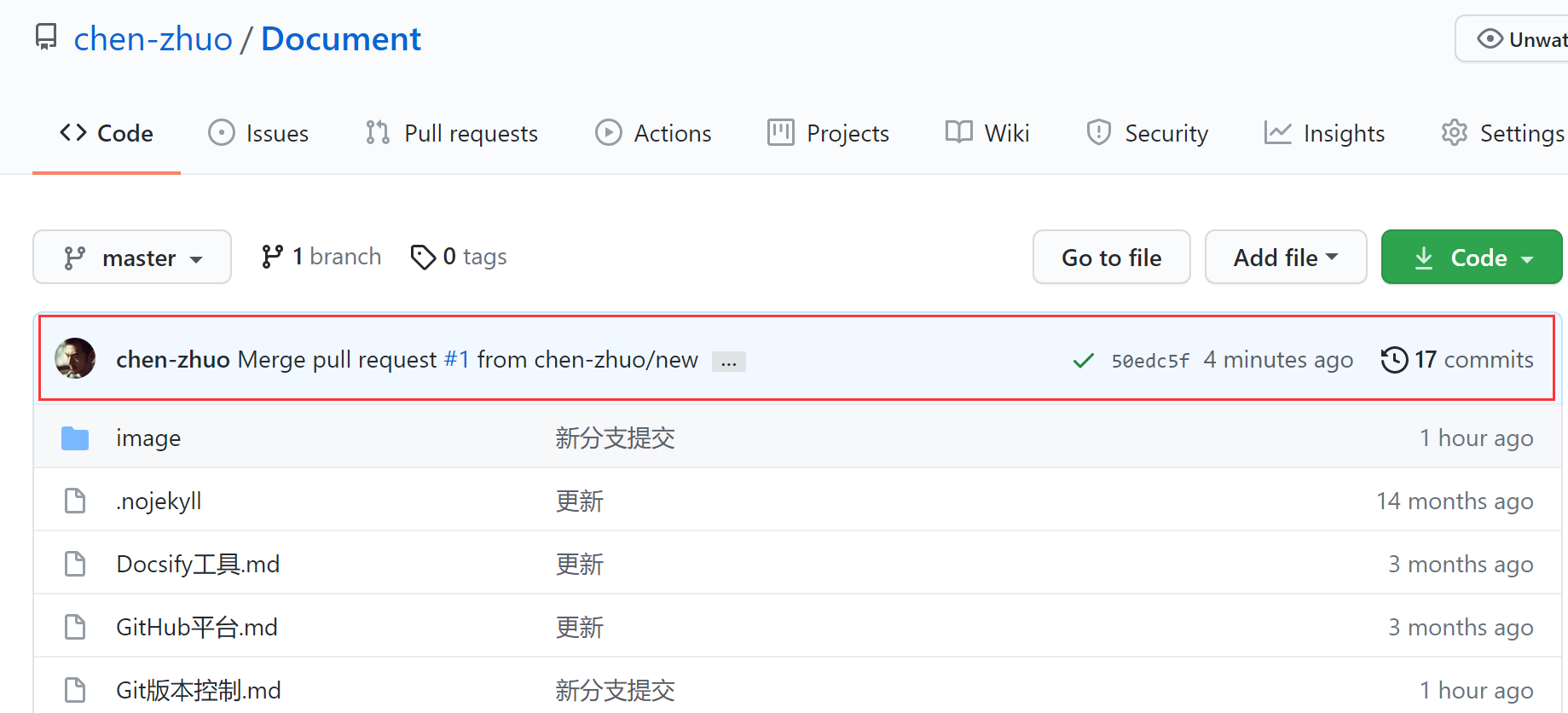Click the repository book icon beside chen-zhuo
This screenshot has height=713, width=1568.
pyautogui.click(x=46, y=38)
